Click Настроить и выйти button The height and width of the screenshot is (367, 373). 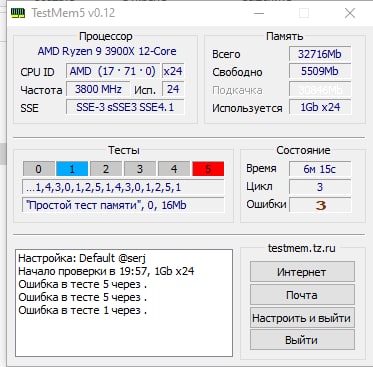pyautogui.click(x=302, y=318)
